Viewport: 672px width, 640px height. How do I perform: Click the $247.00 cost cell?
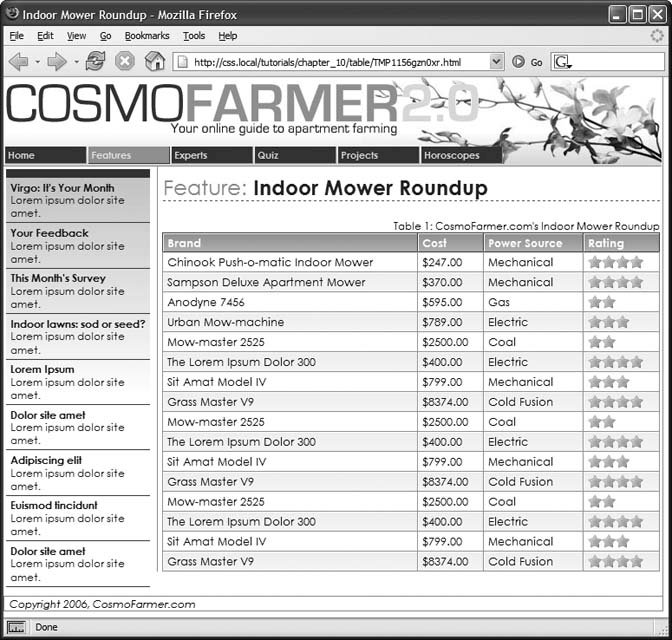tap(450, 262)
